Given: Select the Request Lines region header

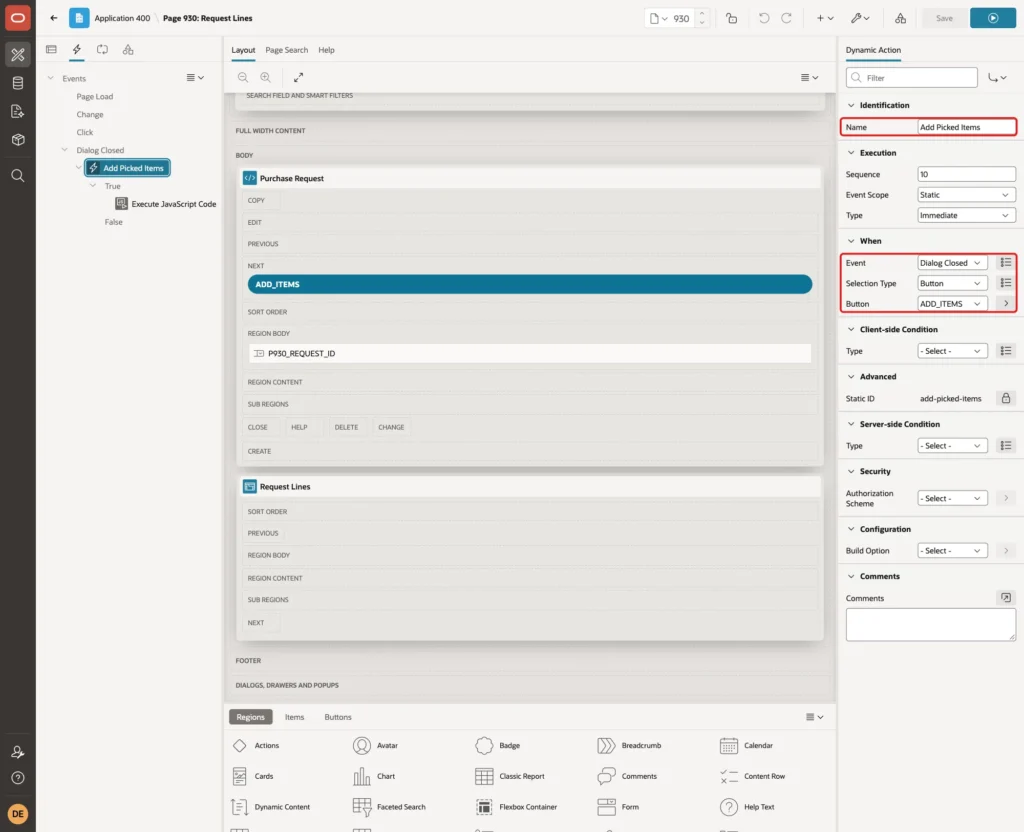Looking at the screenshot, I should [530, 487].
